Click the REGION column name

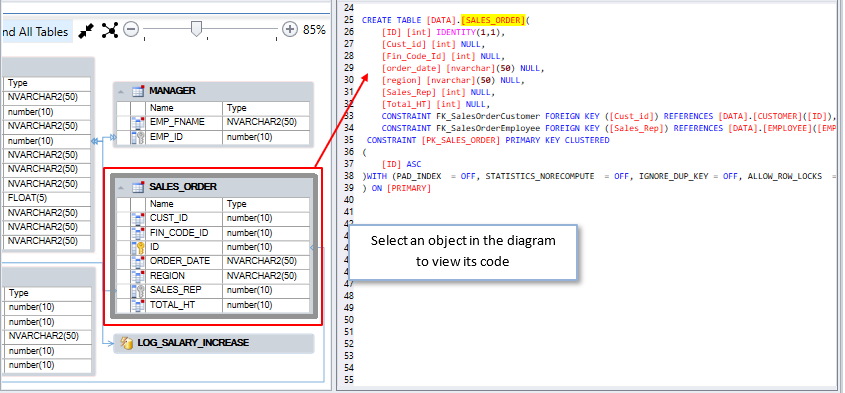[167, 276]
